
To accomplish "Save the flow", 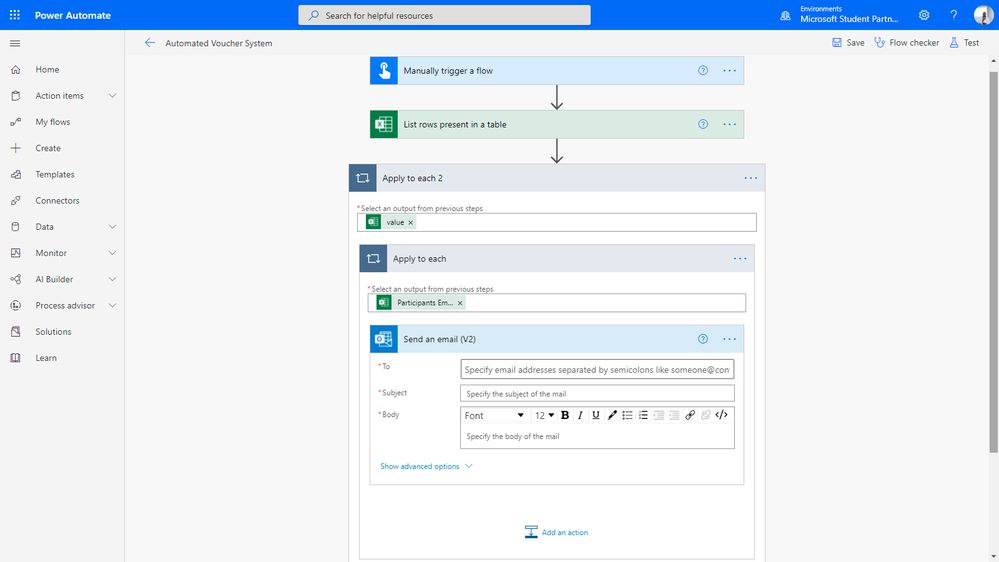I will [x=848, y=43].
